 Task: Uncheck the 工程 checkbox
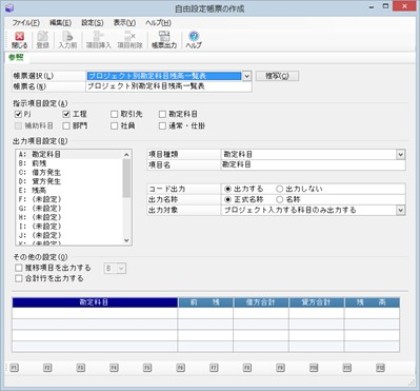66,114
